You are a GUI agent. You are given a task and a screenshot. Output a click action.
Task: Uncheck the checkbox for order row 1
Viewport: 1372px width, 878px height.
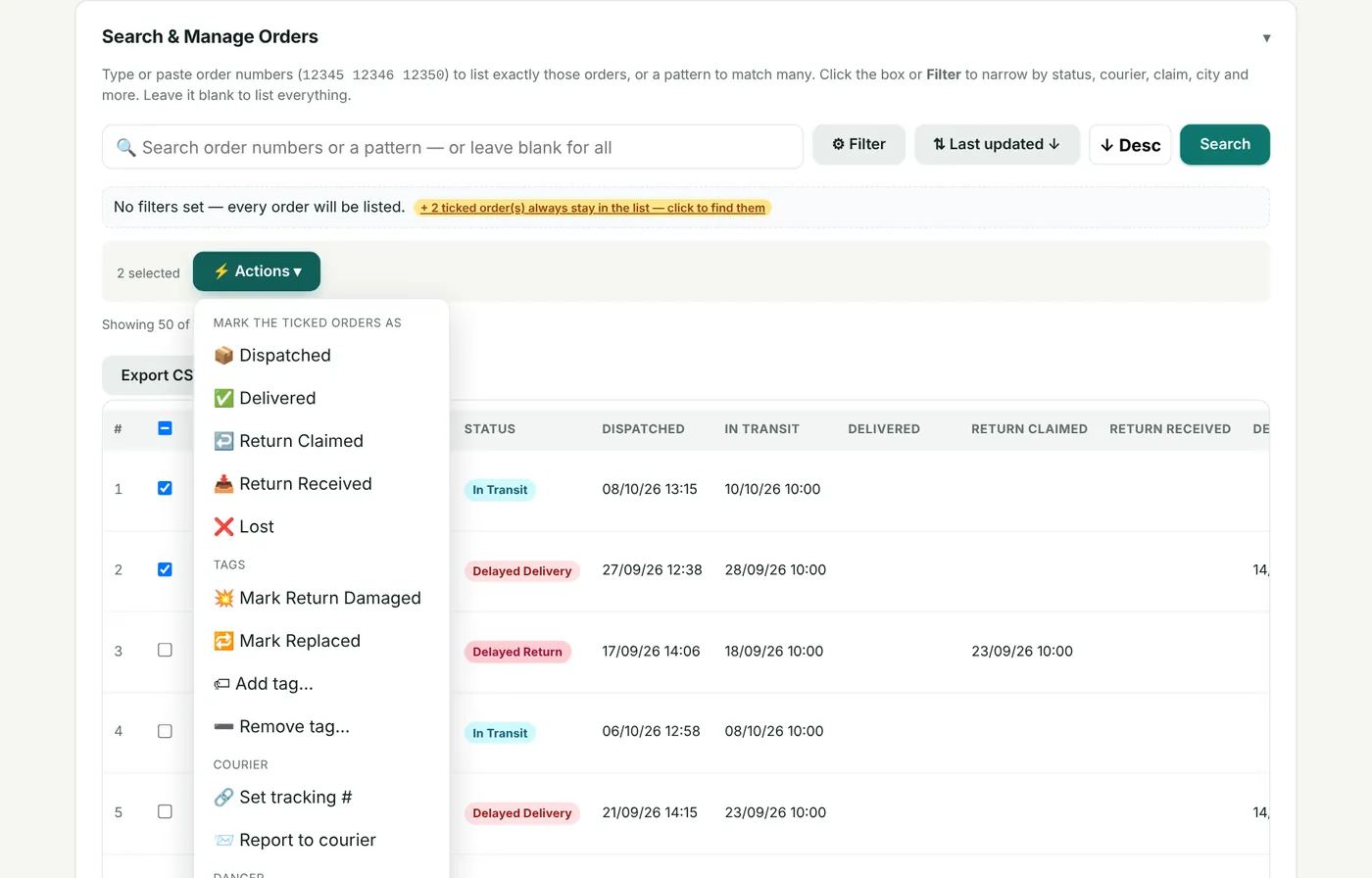click(165, 488)
